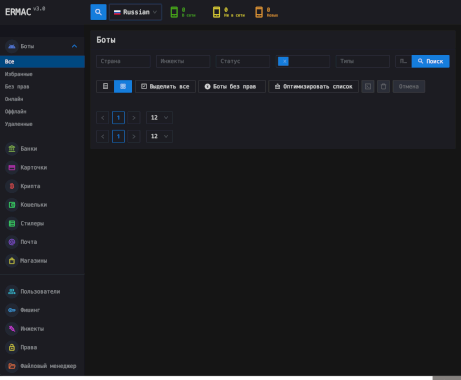Click the orange phone new devices icon
The width and height of the screenshot is (461, 380).
(x=259, y=12)
